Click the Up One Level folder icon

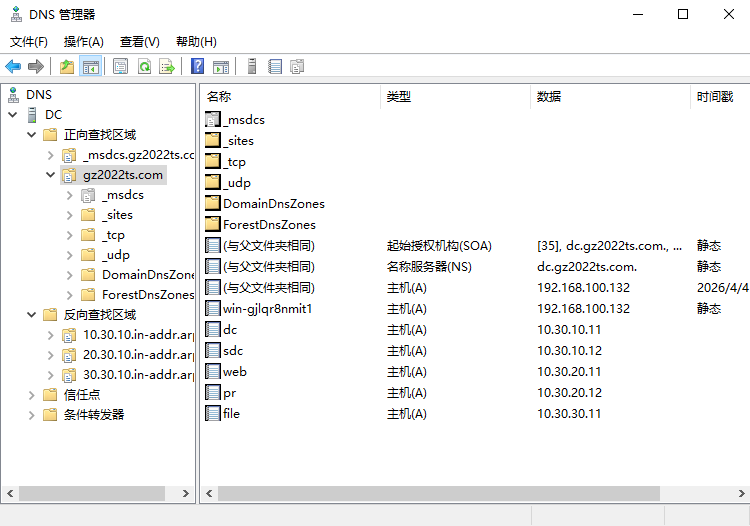(x=67, y=67)
